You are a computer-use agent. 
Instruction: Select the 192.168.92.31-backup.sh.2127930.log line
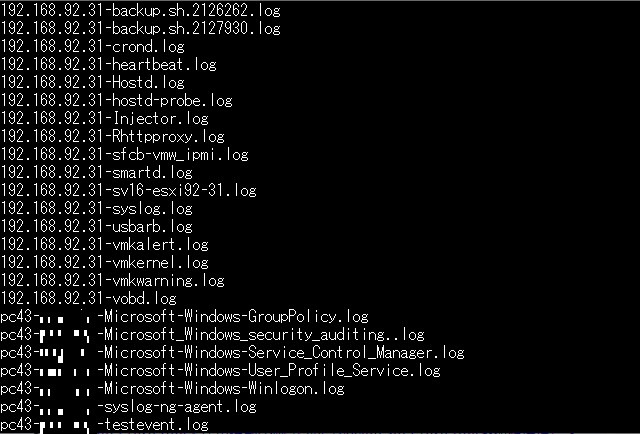pyautogui.click(x=140, y=29)
